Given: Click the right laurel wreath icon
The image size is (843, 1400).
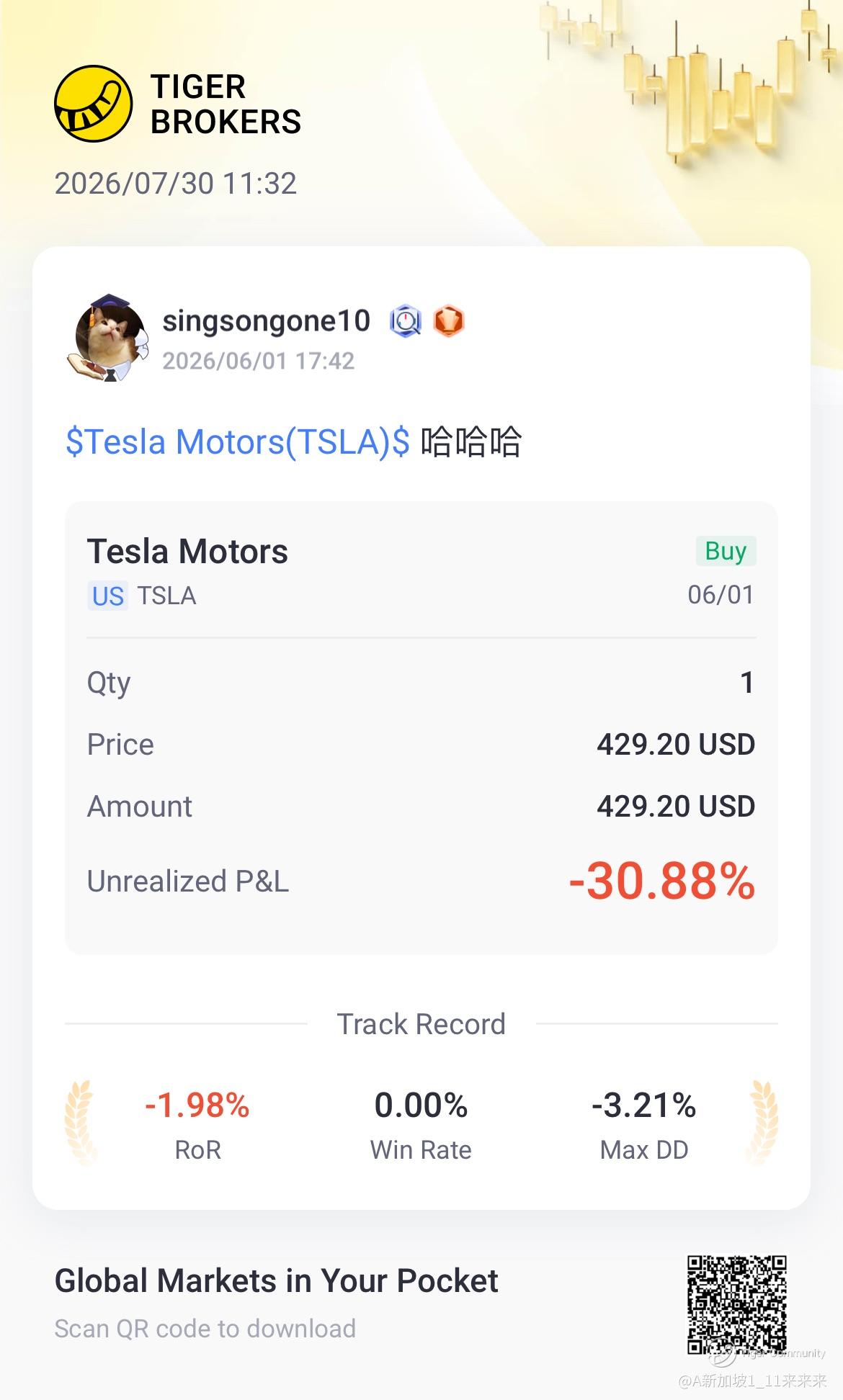Looking at the screenshot, I should 762,1123.
